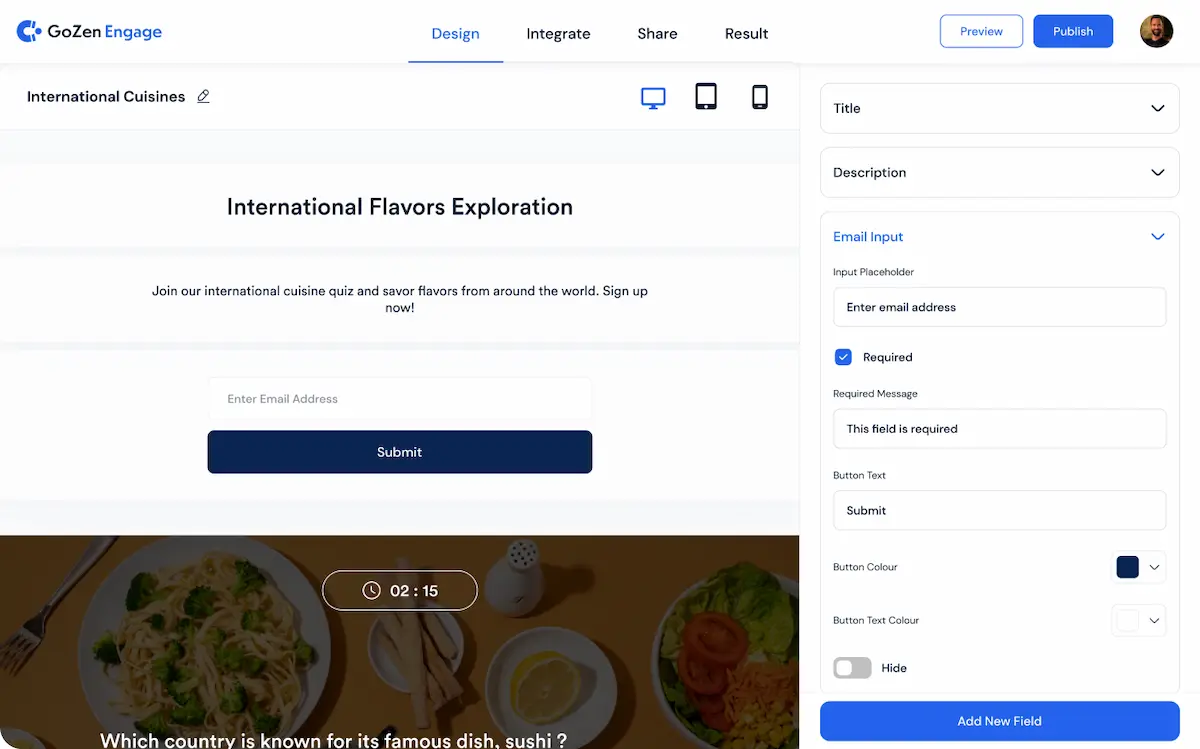Open the Button Text Colour dropdown
Viewport: 1200px width, 749px height.
[x=1154, y=620]
